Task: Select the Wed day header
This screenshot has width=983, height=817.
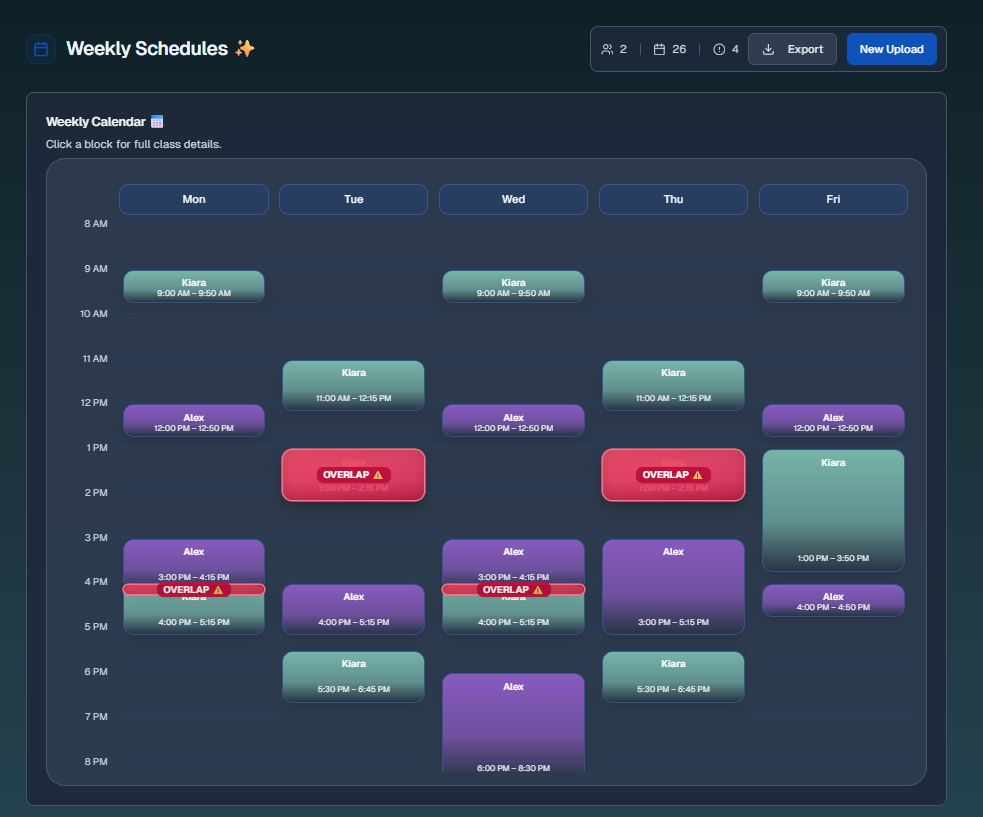Action: coord(513,199)
